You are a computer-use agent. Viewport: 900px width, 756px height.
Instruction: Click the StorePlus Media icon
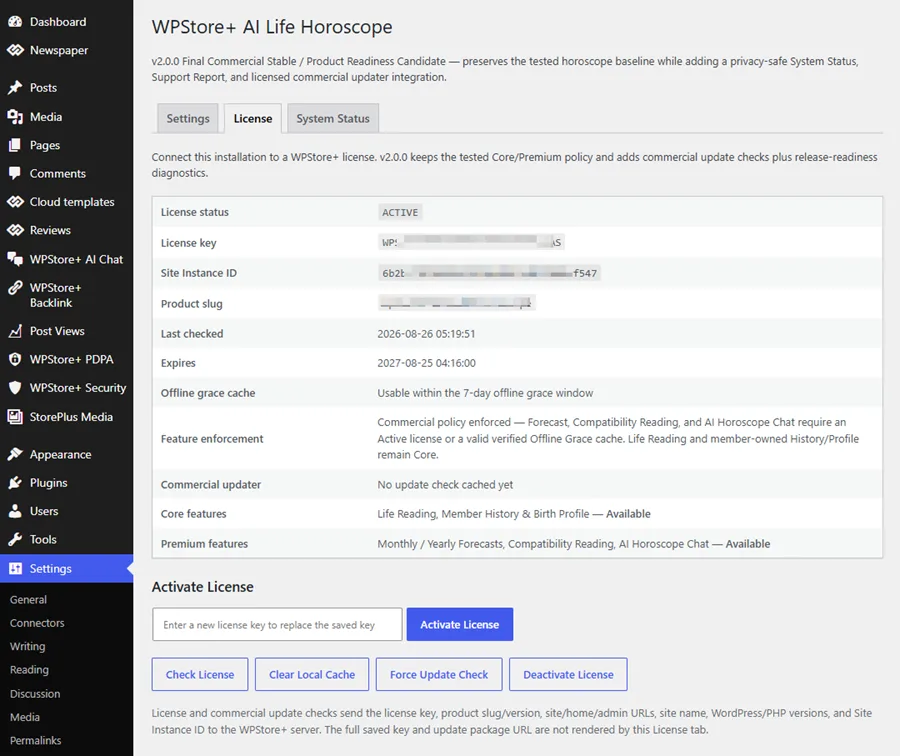(x=15, y=417)
